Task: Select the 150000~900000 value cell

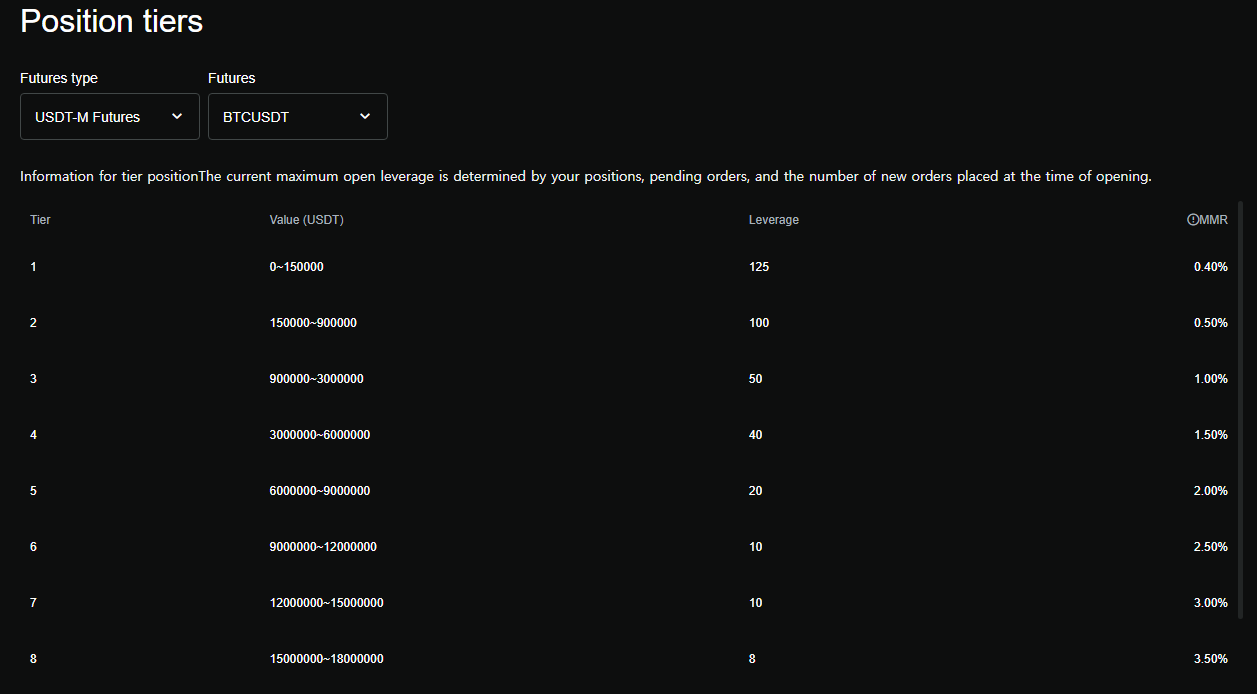Action: [313, 323]
